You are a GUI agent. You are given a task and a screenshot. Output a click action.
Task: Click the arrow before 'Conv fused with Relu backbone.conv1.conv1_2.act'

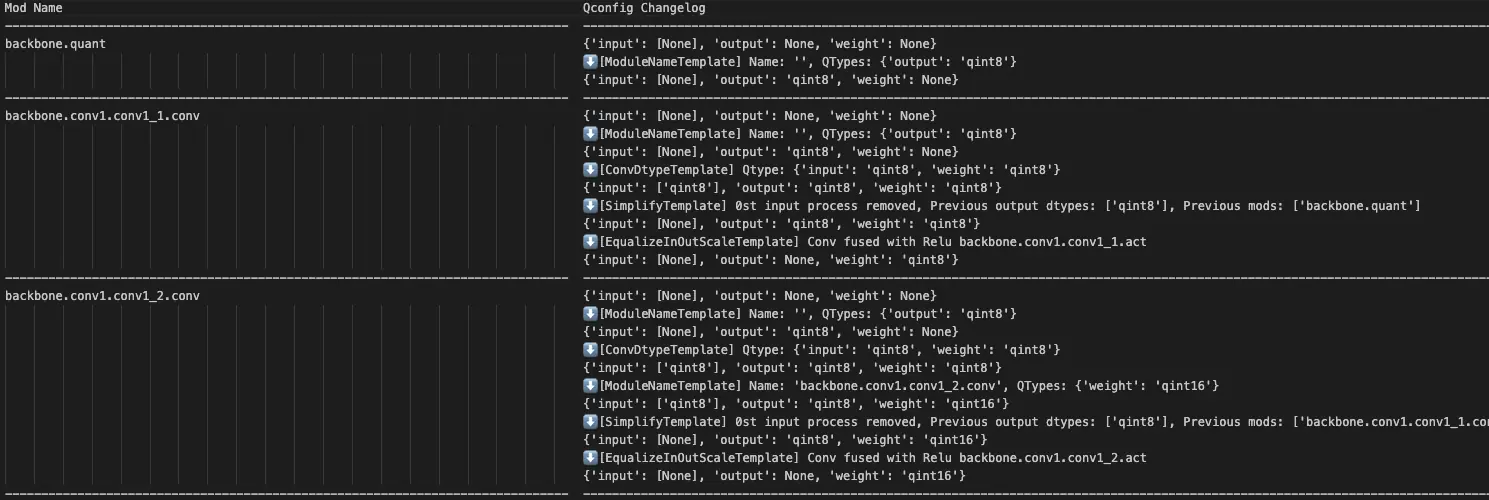tap(590, 458)
